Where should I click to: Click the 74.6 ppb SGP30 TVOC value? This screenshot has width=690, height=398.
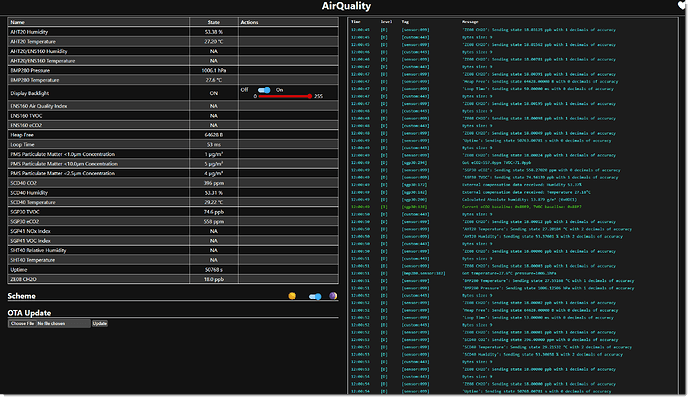click(x=214, y=212)
